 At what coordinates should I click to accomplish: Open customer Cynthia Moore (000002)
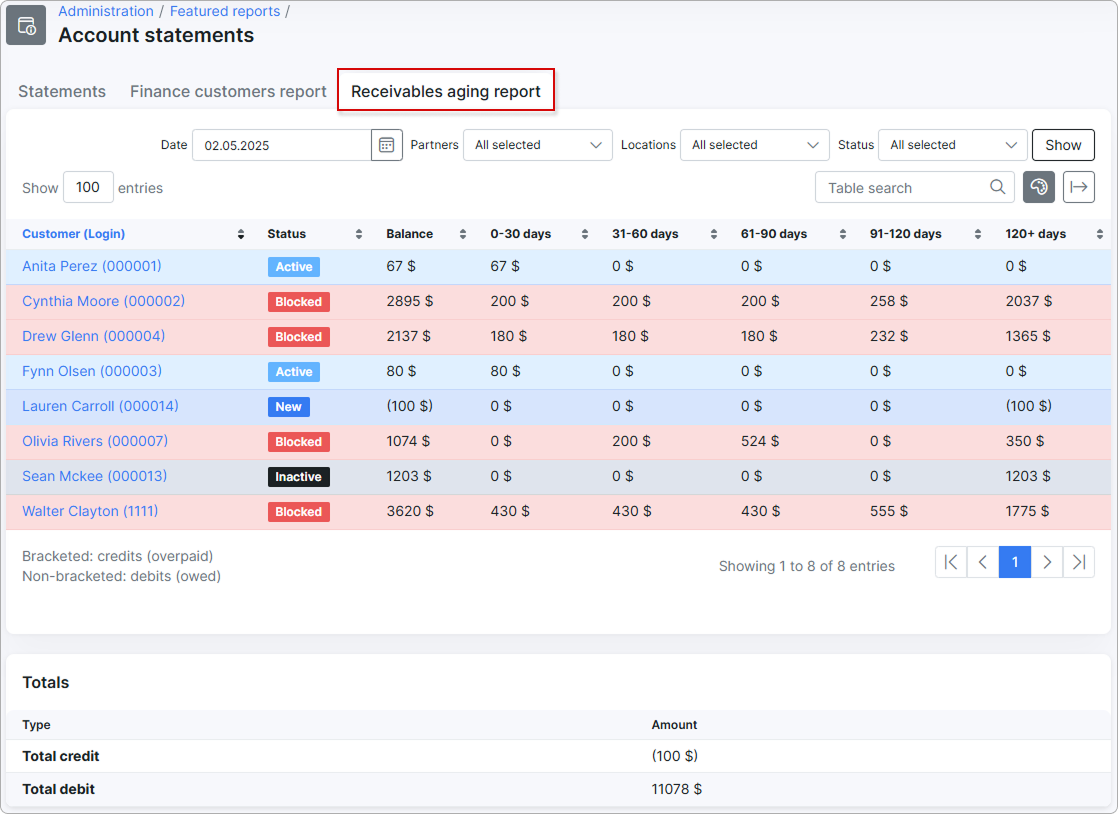point(103,302)
